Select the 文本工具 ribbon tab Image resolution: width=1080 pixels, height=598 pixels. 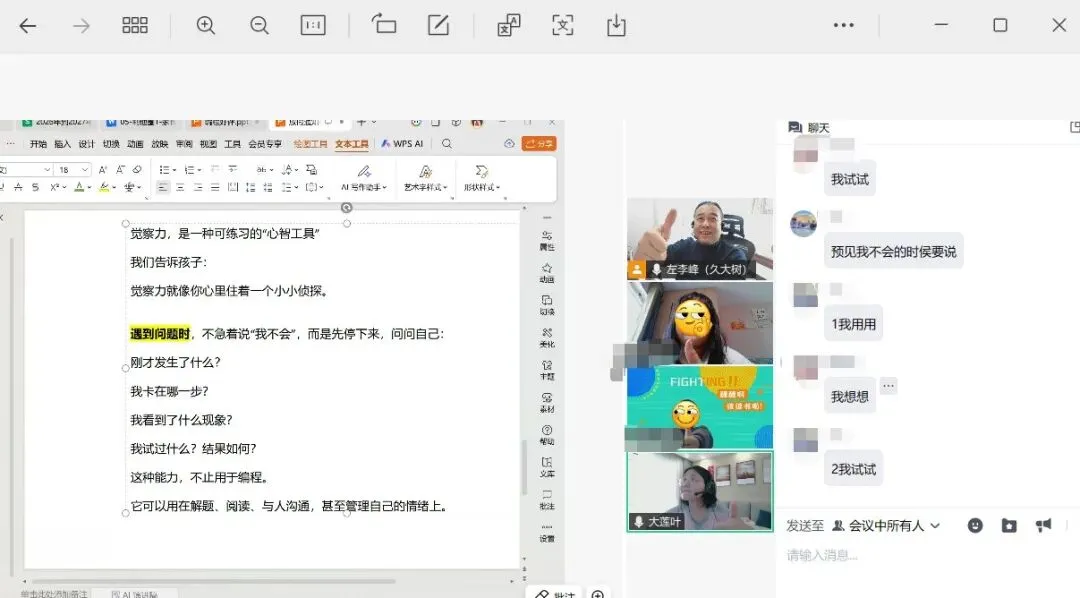coord(351,144)
